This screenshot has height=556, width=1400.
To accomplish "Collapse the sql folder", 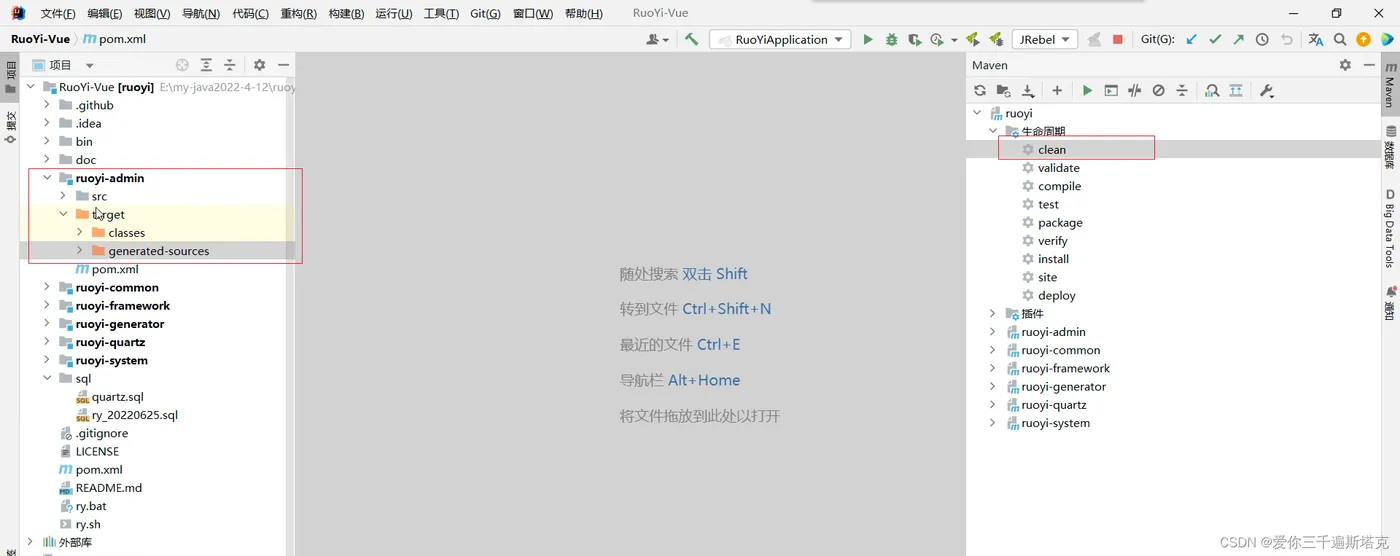I will pyautogui.click(x=46, y=378).
